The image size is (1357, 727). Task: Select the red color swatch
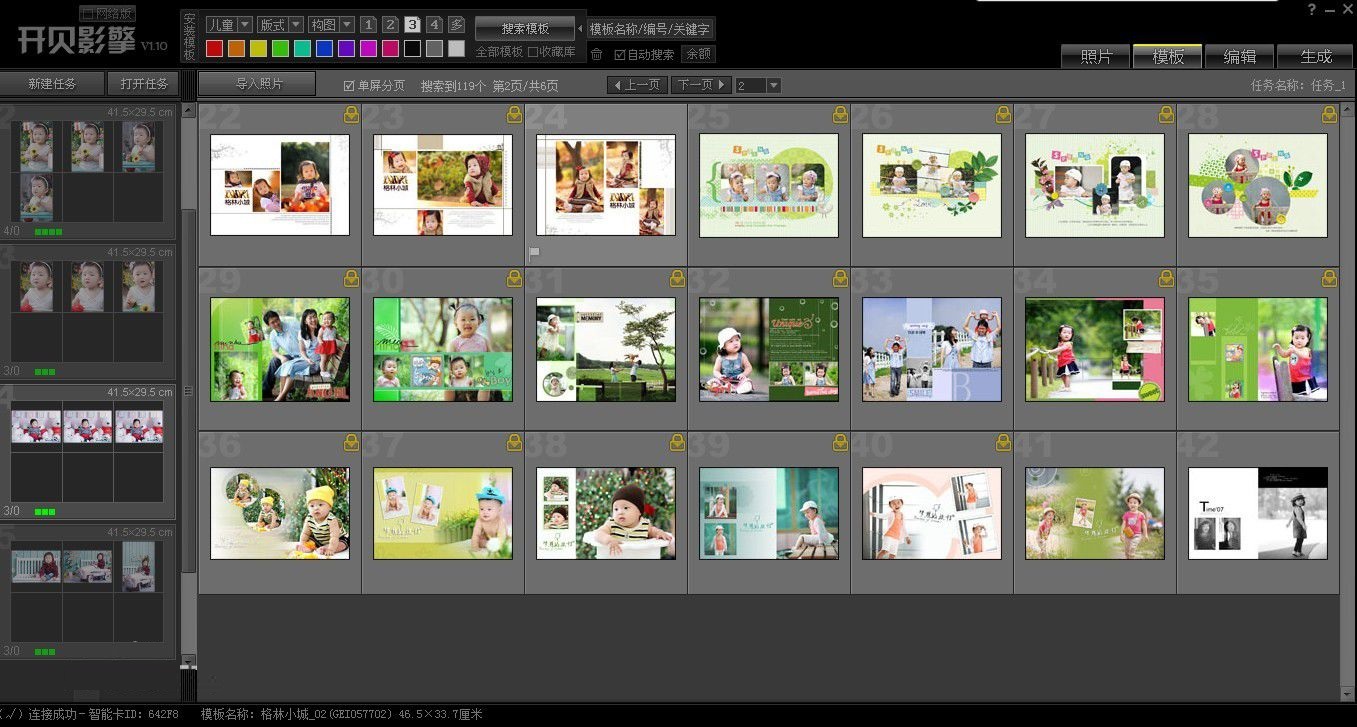pos(214,48)
